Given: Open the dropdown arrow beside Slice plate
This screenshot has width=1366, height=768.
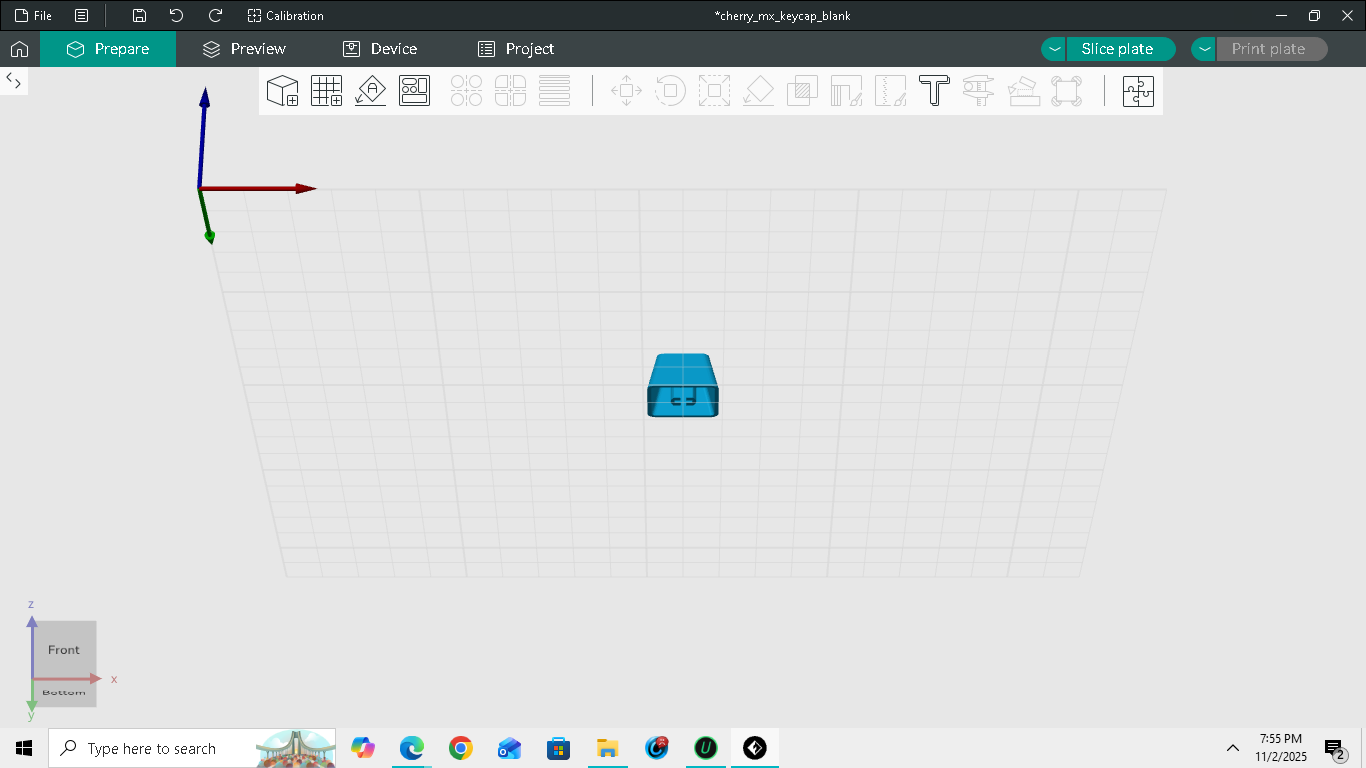Looking at the screenshot, I should (1054, 49).
